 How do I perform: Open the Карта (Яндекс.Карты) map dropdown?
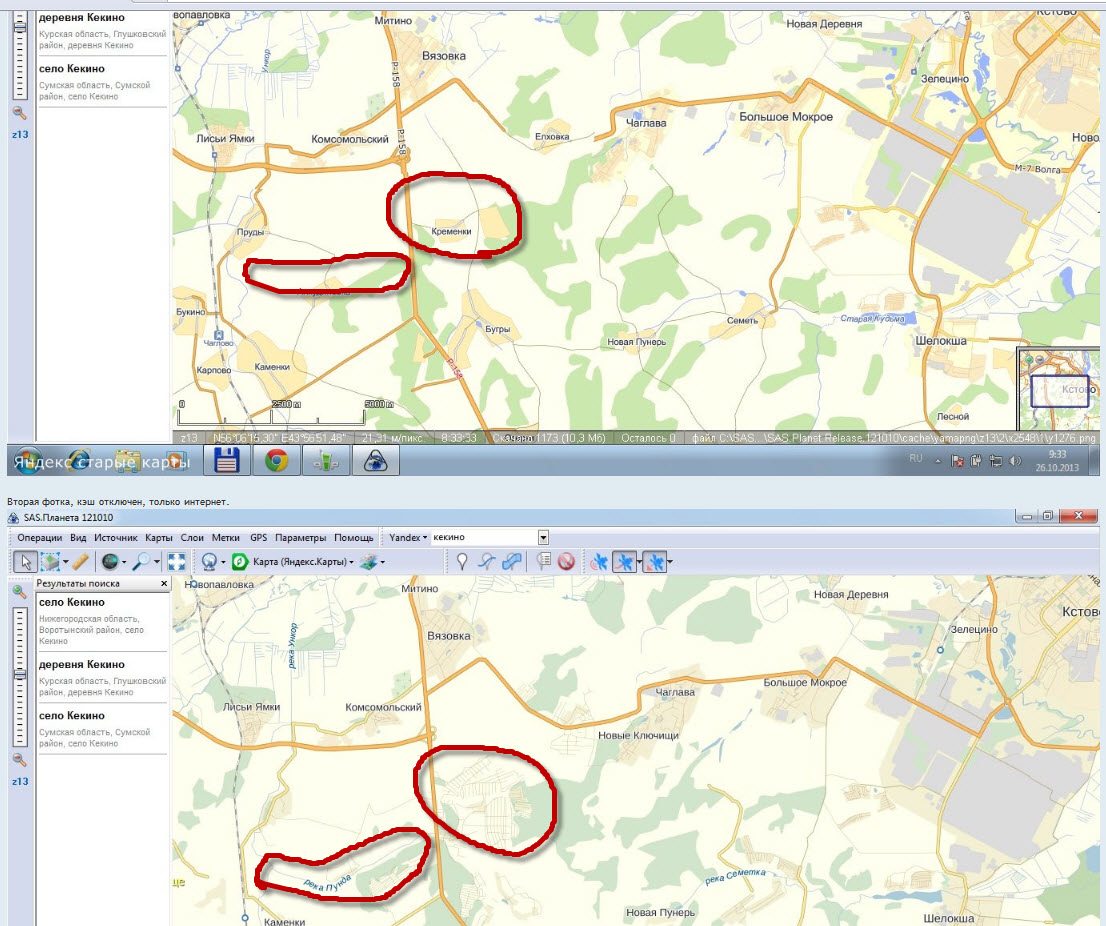pyautogui.click(x=301, y=562)
